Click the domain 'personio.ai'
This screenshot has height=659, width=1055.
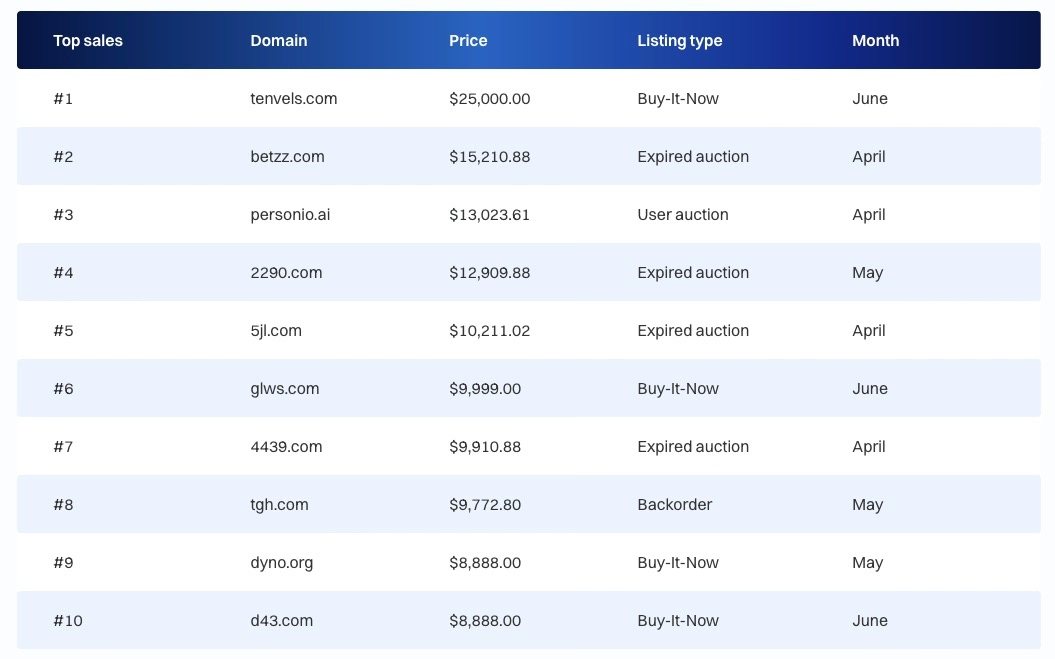[290, 215]
